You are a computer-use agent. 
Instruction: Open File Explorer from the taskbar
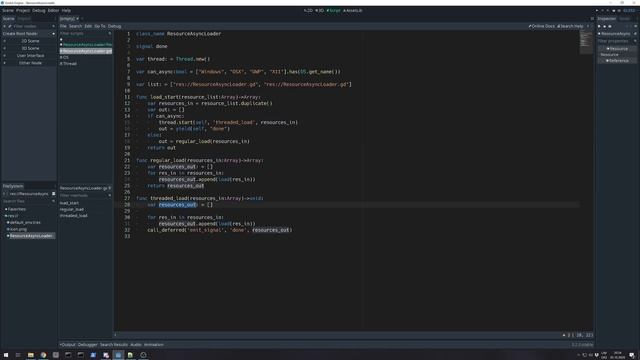[31, 355]
